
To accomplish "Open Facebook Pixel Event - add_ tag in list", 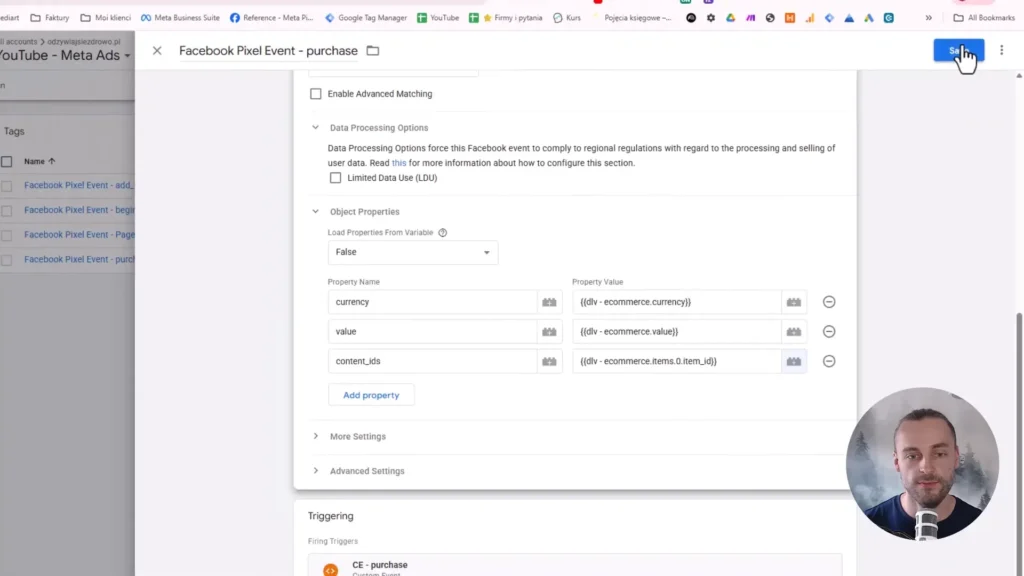I will coord(78,185).
